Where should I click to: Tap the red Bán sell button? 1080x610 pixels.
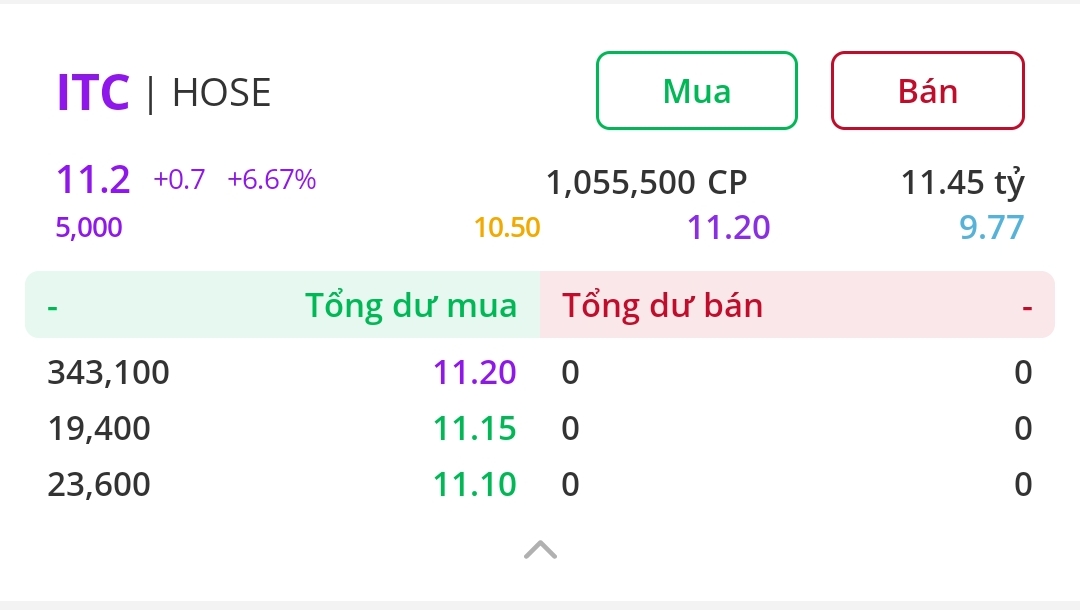[928, 91]
